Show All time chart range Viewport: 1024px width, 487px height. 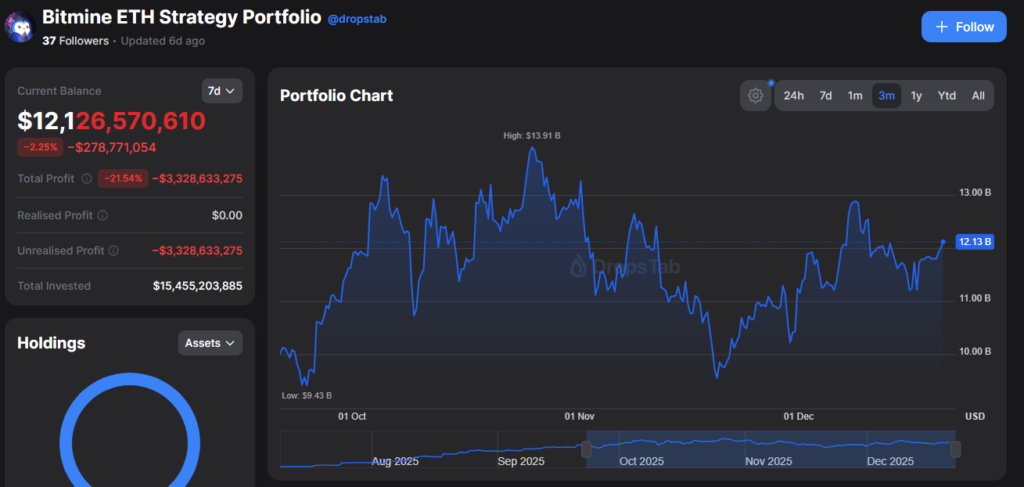click(x=978, y=96)
